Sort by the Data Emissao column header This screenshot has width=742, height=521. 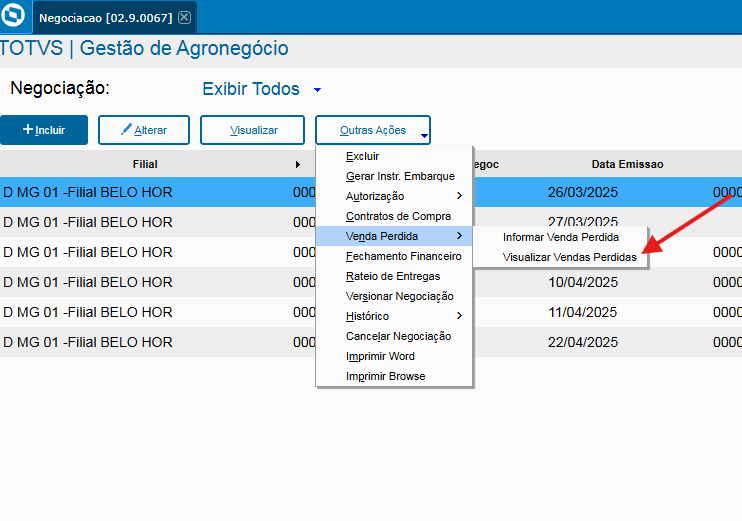click(627, 164)
